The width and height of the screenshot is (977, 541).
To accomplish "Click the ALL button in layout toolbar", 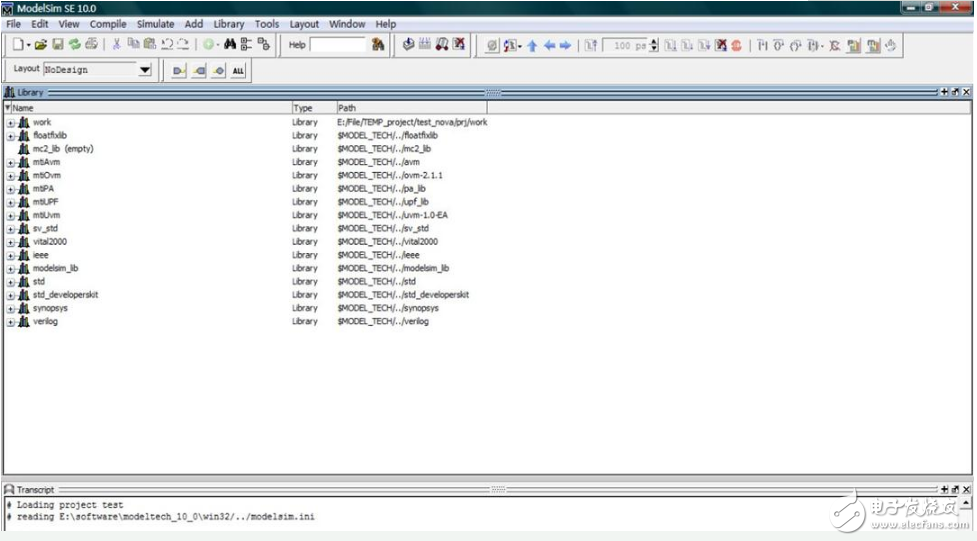I will tap(238, 70).
